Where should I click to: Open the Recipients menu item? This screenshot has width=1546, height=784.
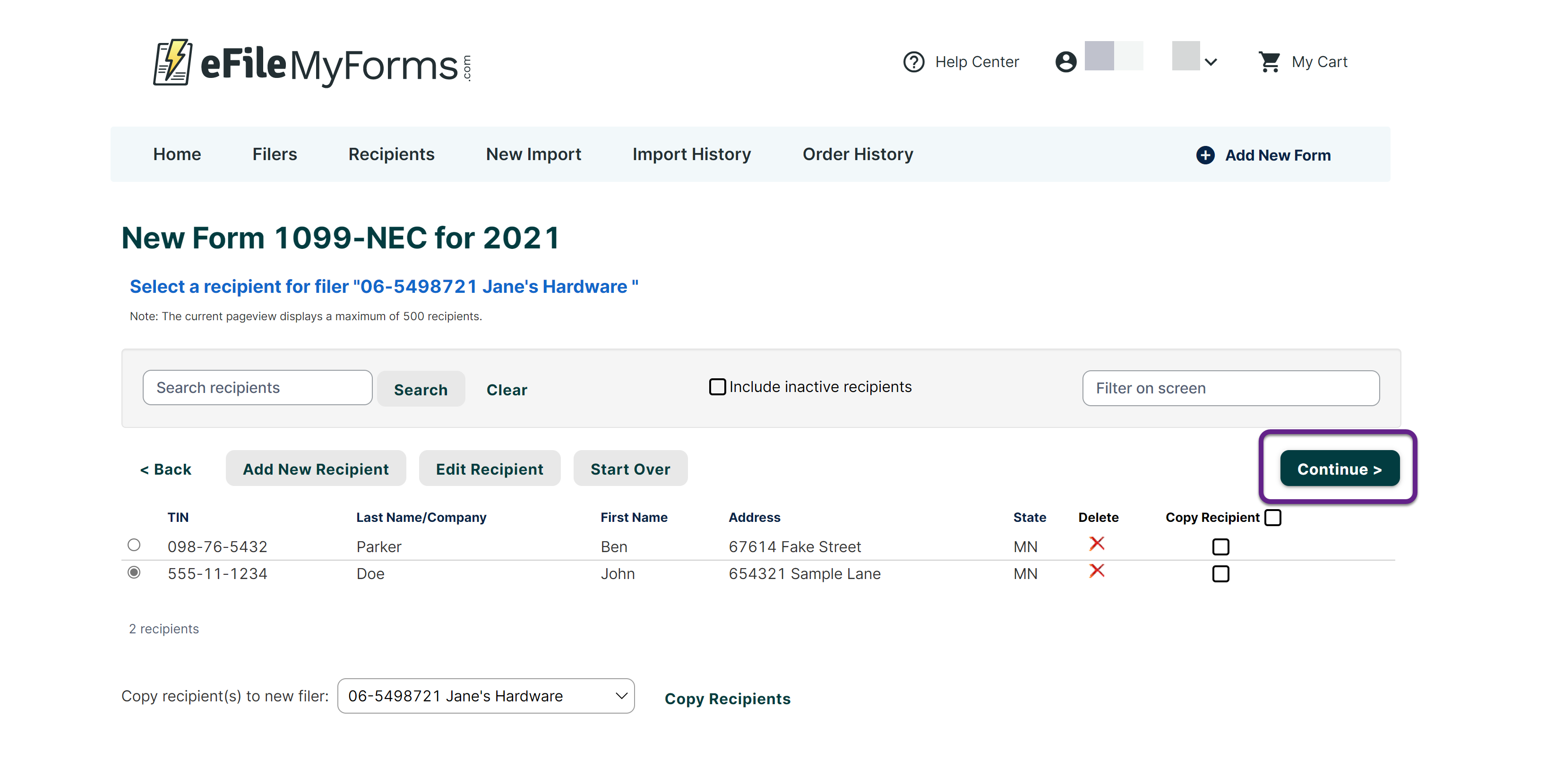tap(391, 154)
